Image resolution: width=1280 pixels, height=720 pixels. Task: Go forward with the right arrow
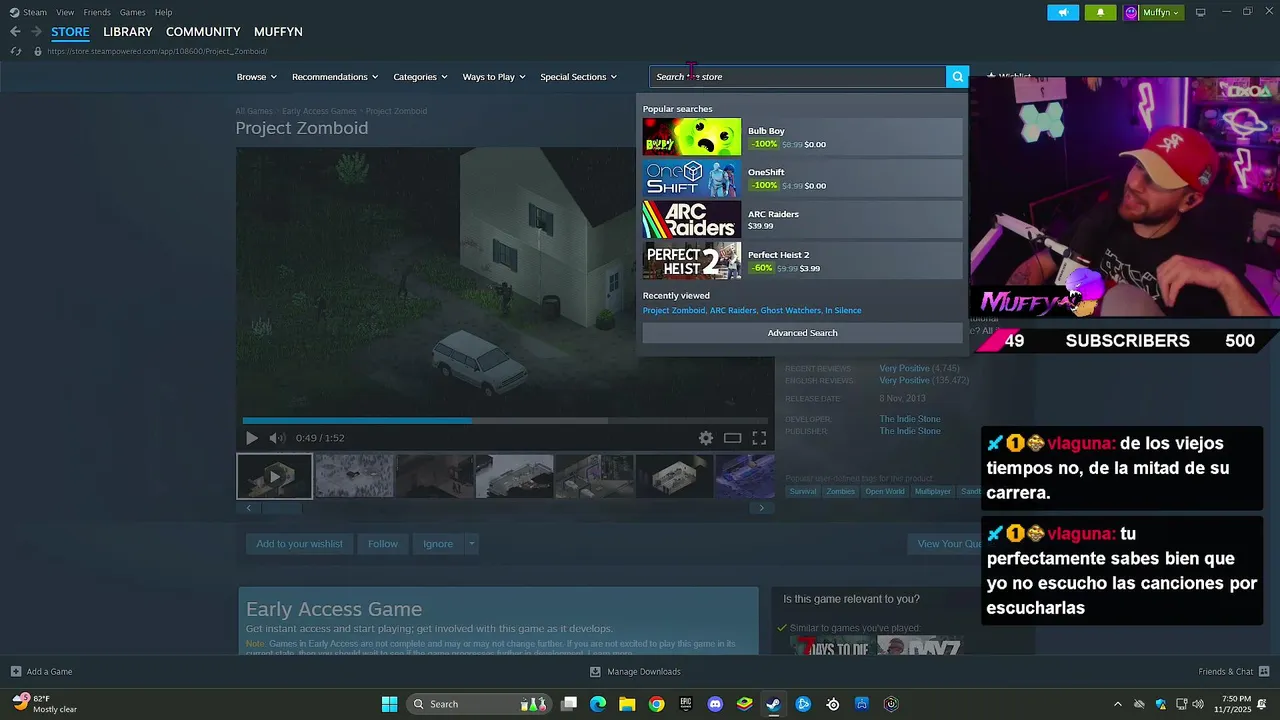coord(36,32)
